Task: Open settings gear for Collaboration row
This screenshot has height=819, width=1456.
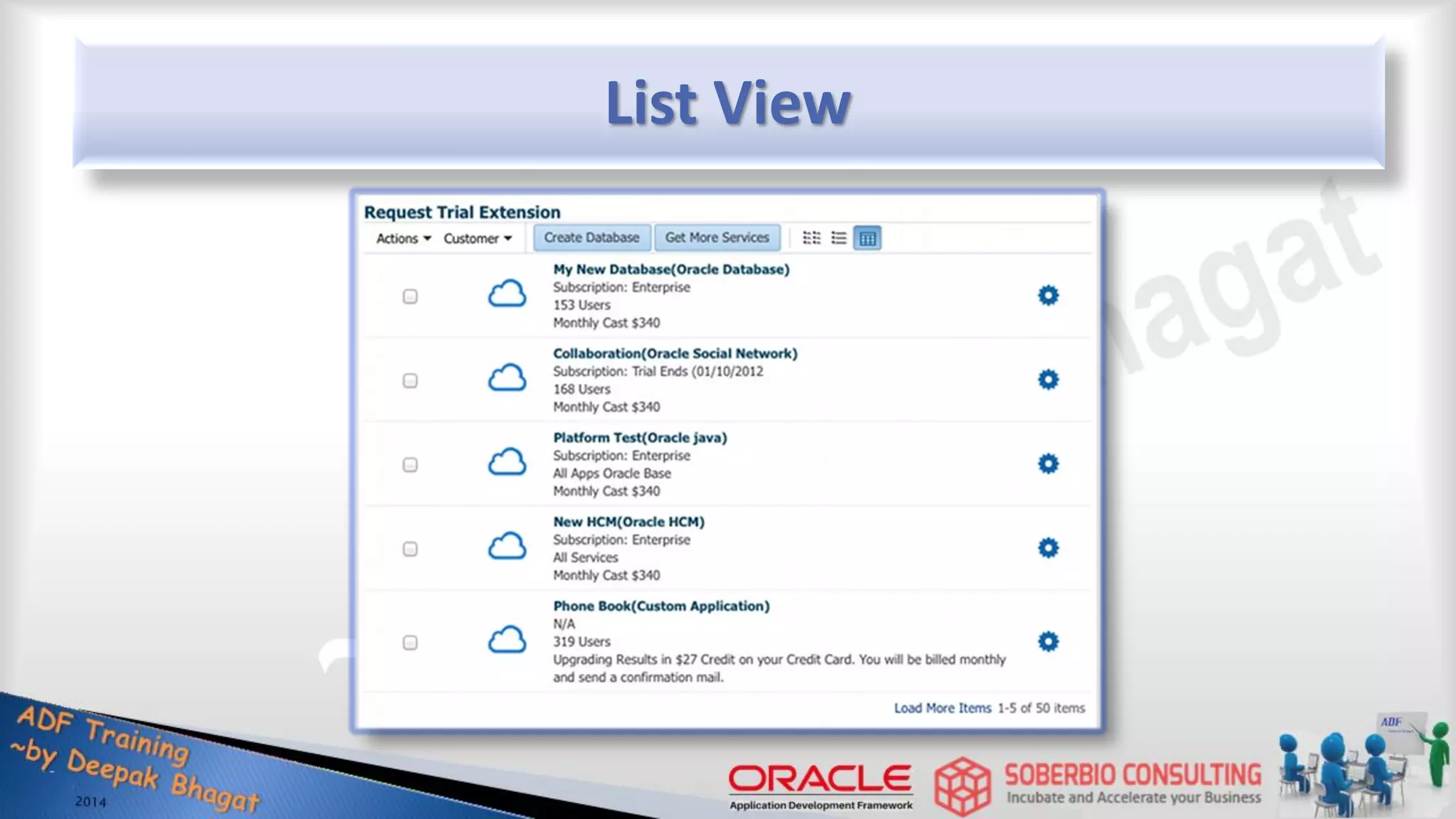Action: (x=1048, y=380)
